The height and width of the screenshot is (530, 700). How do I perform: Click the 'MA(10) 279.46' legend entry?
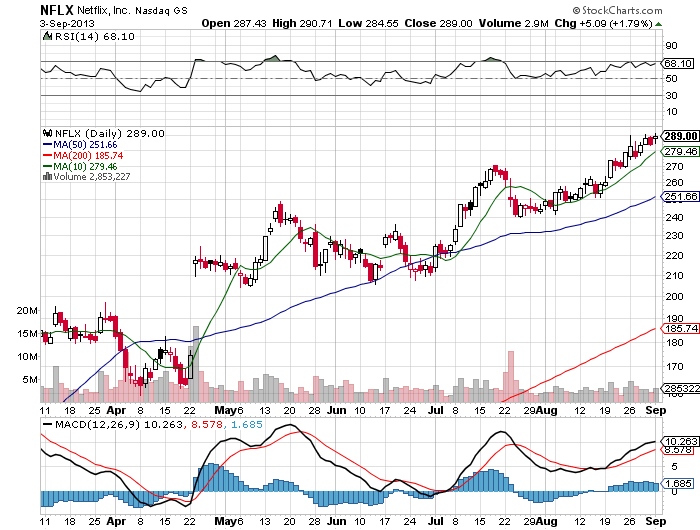[85, 167]
